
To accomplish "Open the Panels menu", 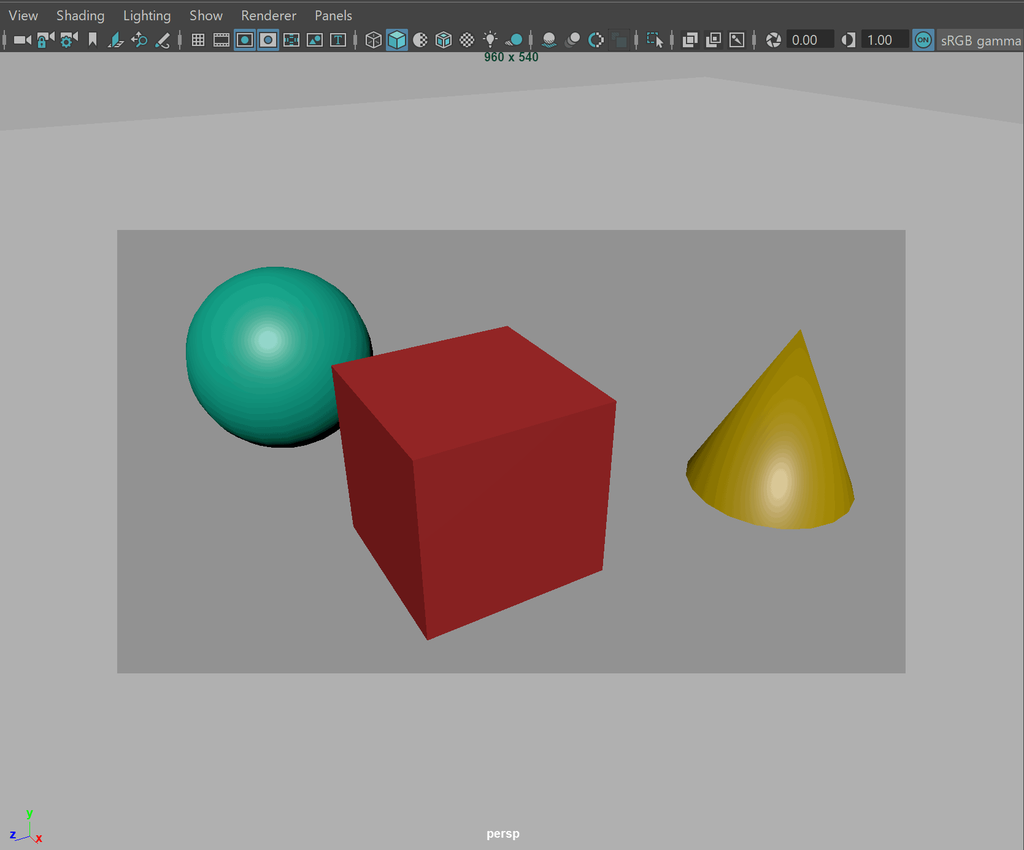I will (x=333, y=15).
